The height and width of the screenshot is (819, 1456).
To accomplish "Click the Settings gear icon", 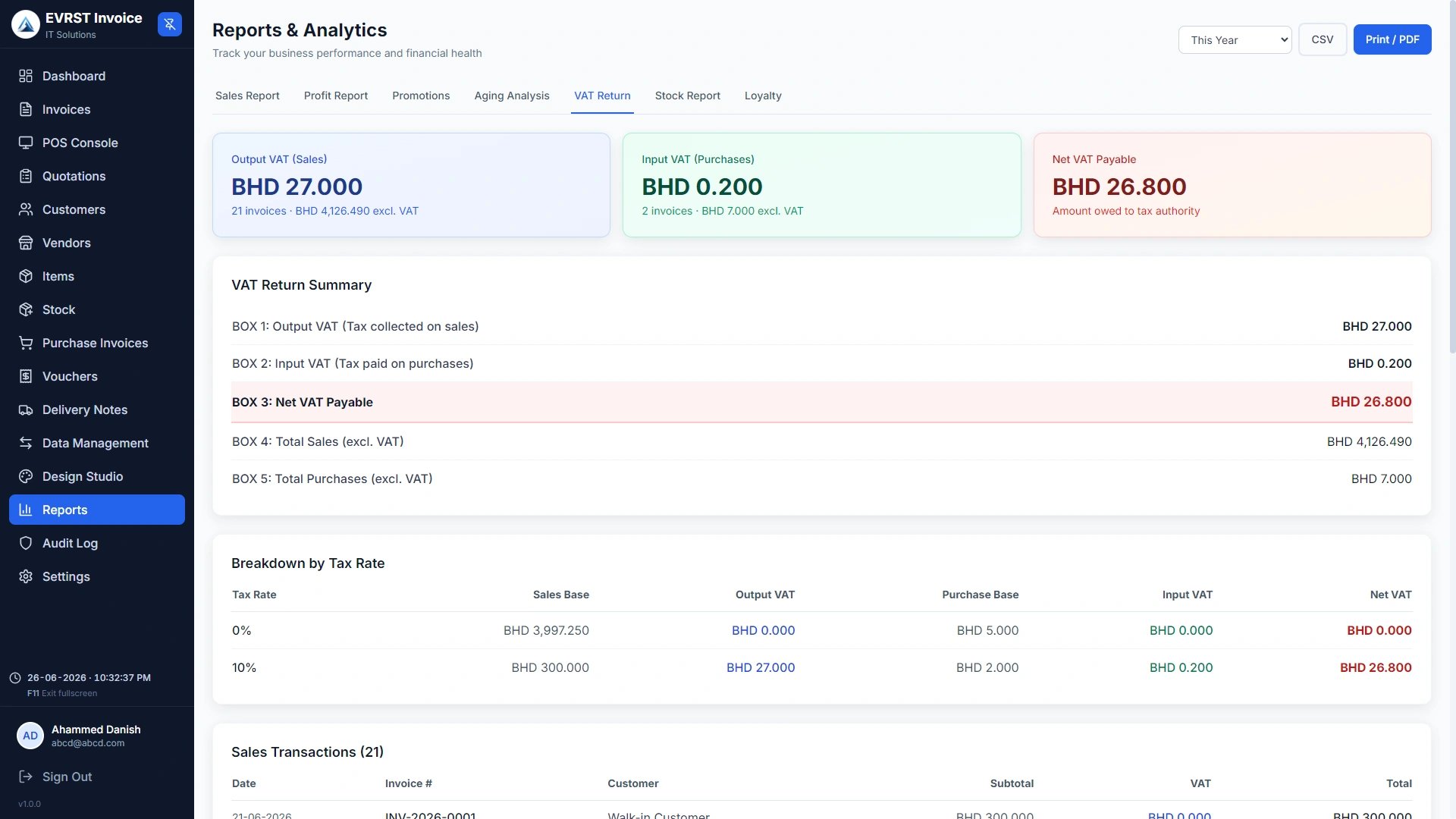I will [26, 576].
